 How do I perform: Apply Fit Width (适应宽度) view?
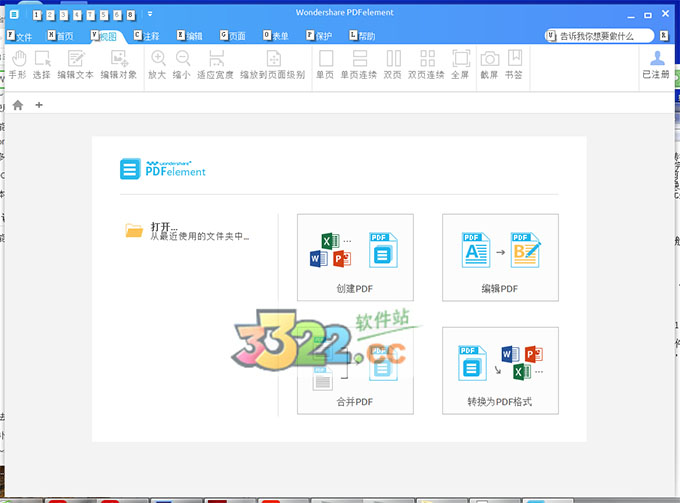coord(216,65)
